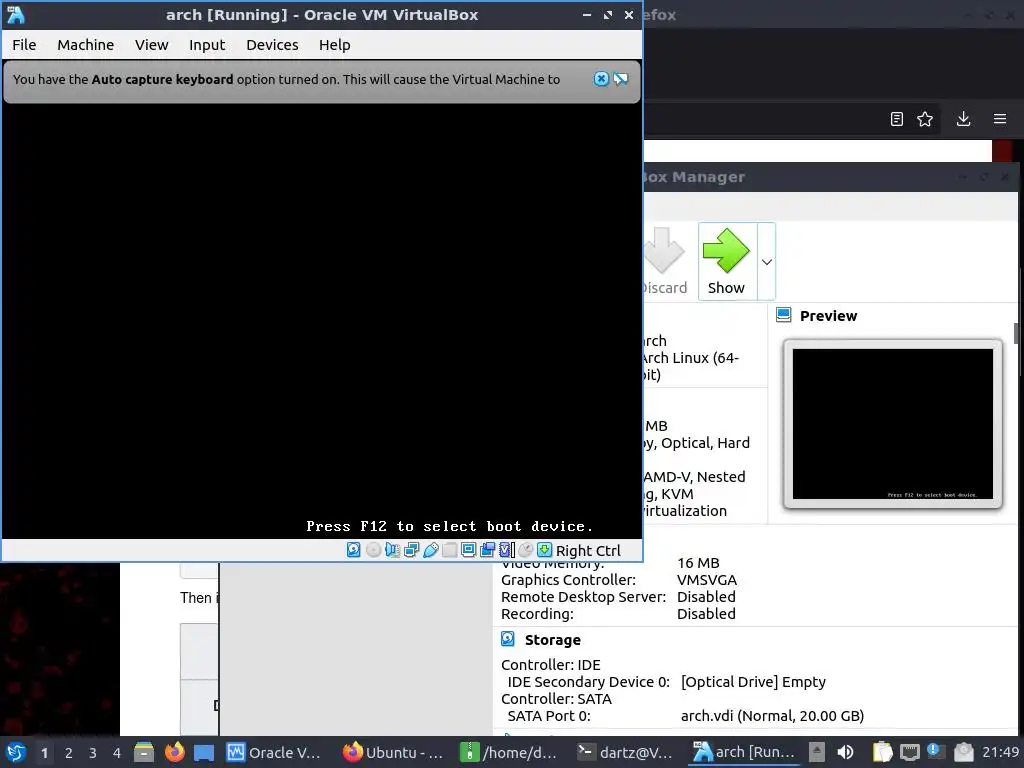
Task: Open the Help menu
Action: click(334, 45)
